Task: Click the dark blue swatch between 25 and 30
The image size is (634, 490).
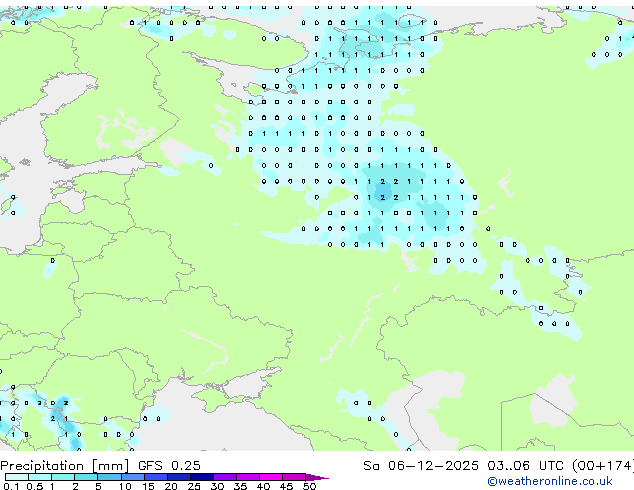Action: pos(202,477)
